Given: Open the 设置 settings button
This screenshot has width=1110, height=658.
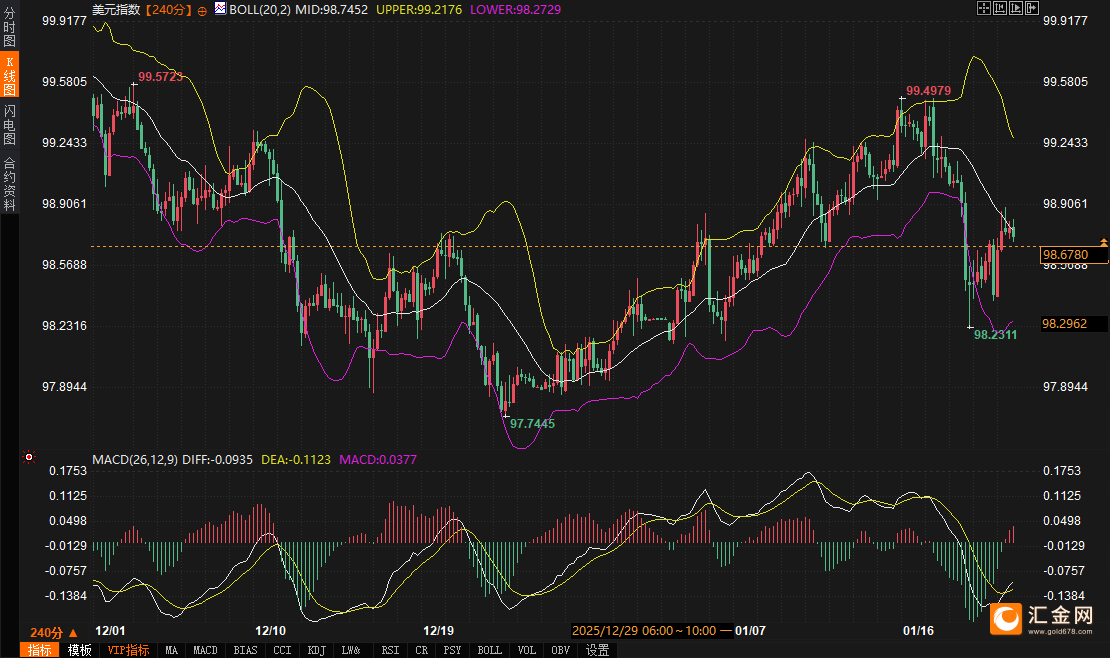Looking at the screenshot, I should (597, 650).
